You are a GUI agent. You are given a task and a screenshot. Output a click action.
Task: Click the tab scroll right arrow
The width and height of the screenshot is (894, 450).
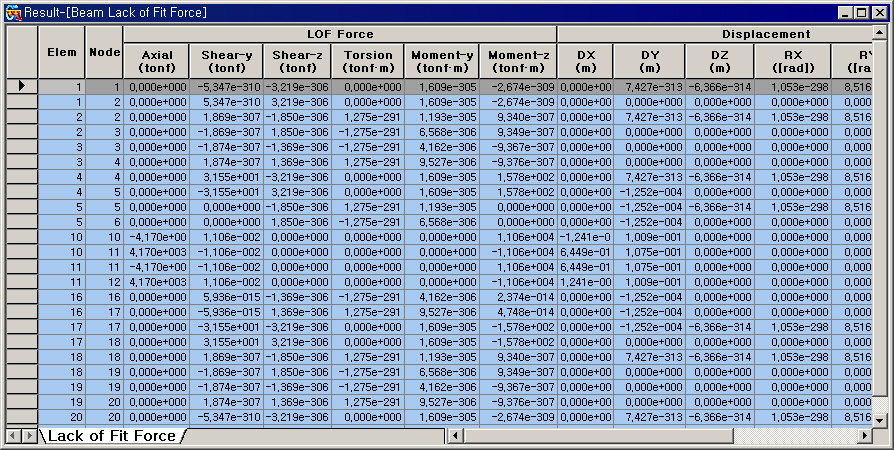[x=27, y=436]
